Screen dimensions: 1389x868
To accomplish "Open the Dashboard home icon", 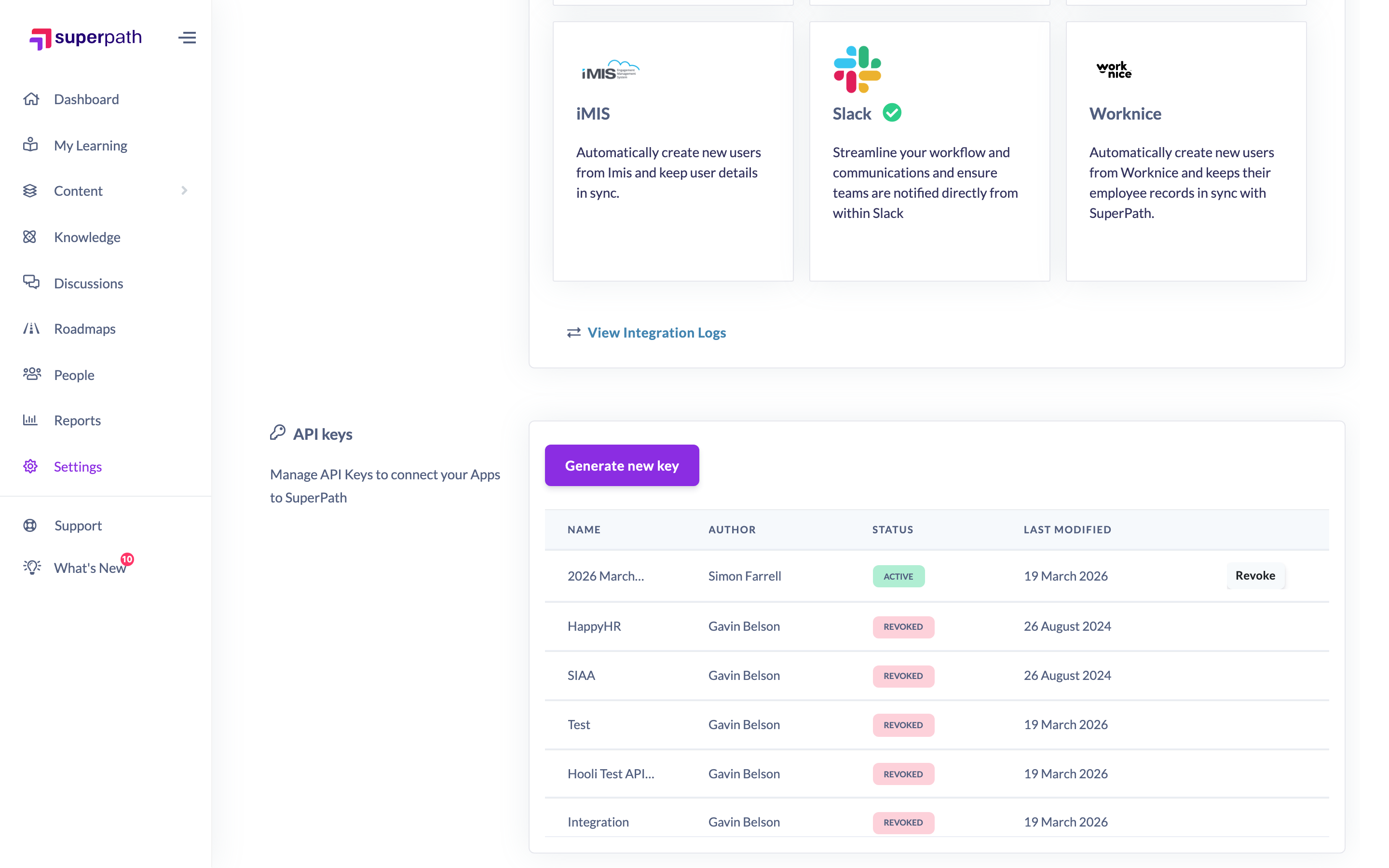I will 31,99.
